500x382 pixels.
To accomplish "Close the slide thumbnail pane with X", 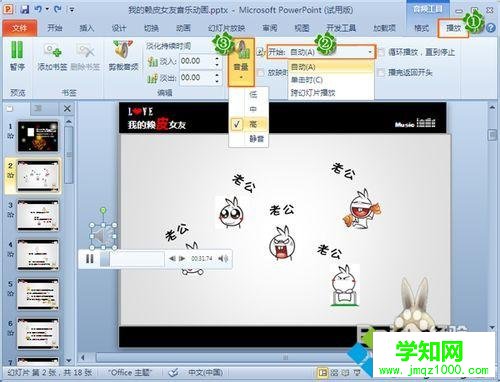I will click(67, 108).
